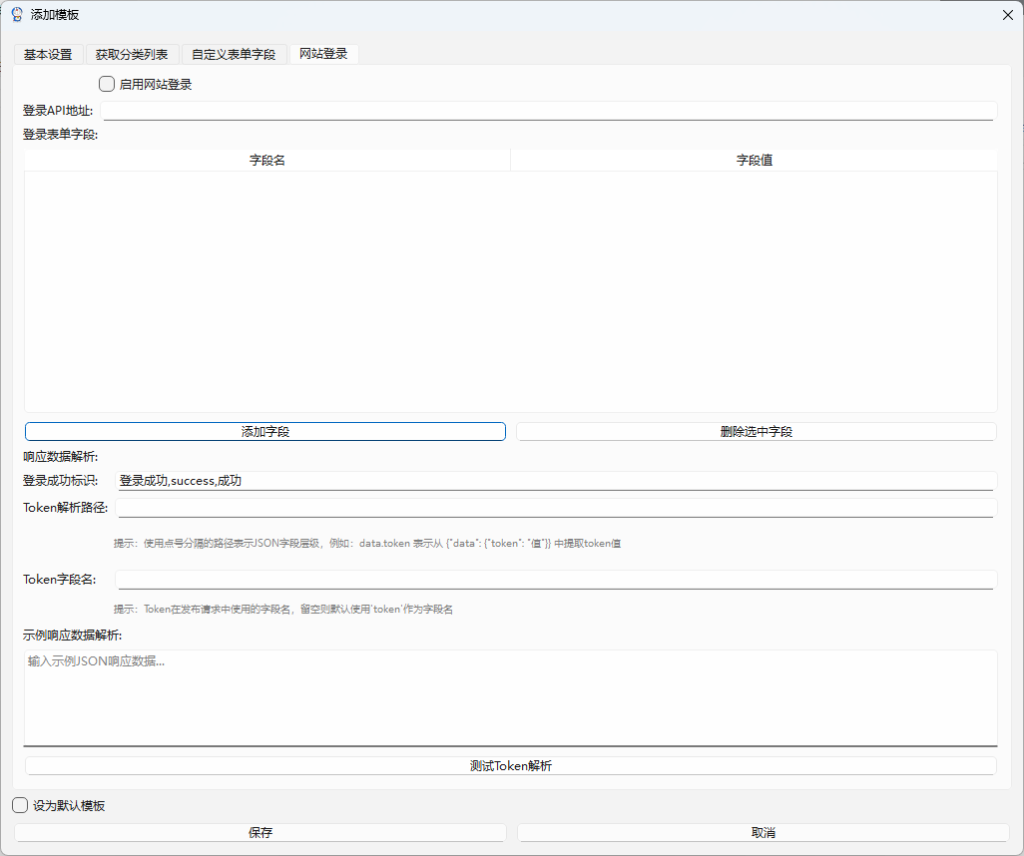Select the 网站登录 tab
The image size is (1024, 856).
coord(323,54)
